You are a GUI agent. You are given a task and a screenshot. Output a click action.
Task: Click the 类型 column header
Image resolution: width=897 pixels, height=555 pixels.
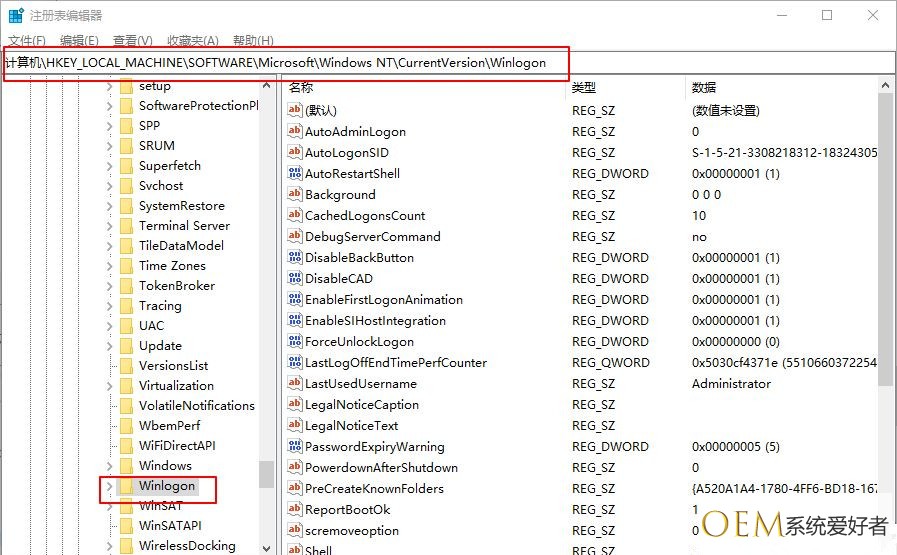[583, 88]
